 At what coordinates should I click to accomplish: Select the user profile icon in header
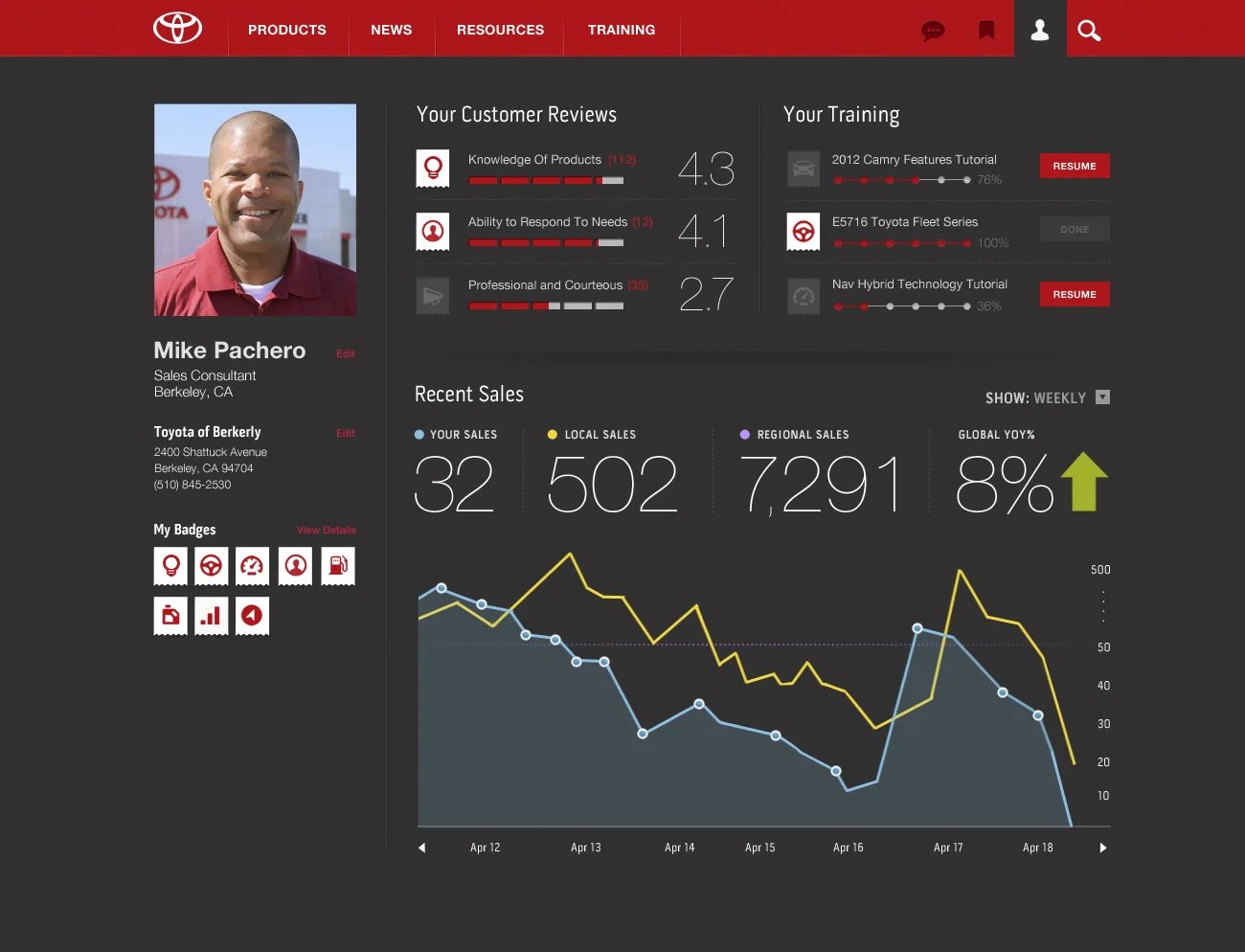click(x=1040, y=31)
